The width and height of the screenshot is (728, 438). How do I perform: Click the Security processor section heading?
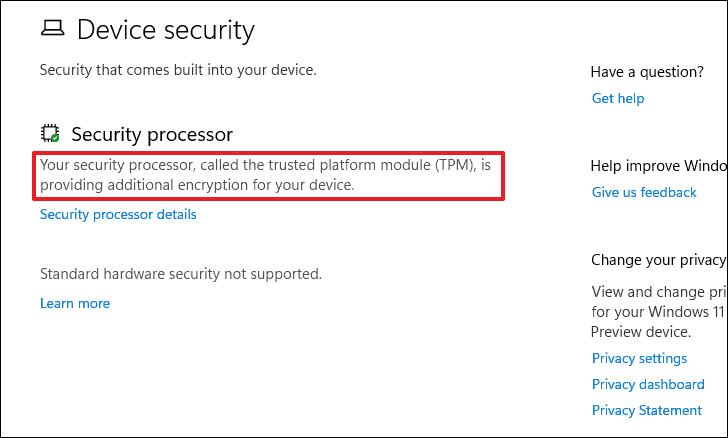click(152, 134)
